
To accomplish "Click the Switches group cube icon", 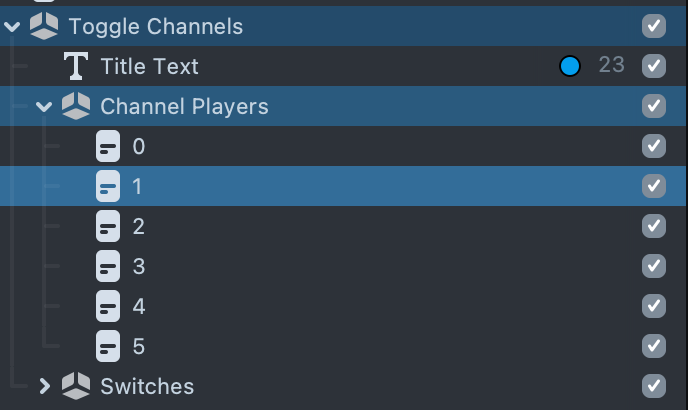I will click(x=76, y=386).
